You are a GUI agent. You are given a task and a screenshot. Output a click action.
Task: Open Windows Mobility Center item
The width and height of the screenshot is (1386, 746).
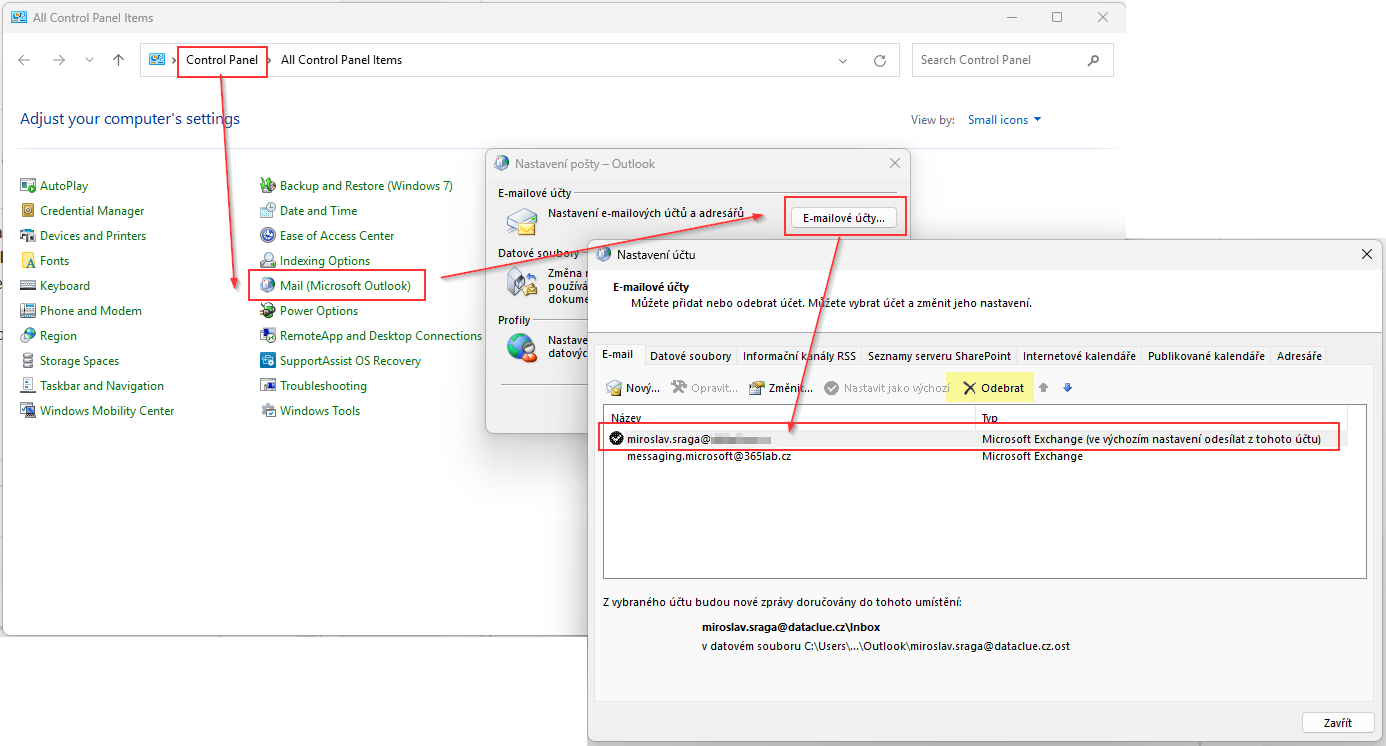97,411
